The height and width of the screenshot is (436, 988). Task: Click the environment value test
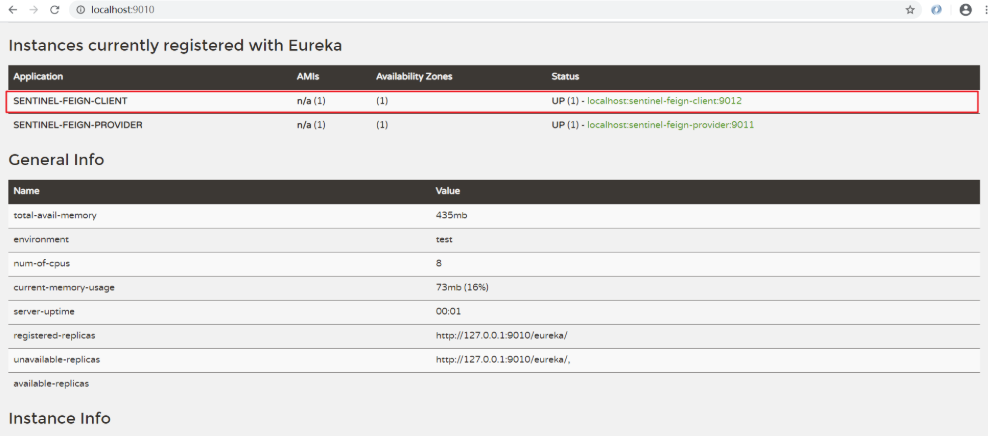tap(444, 239)
